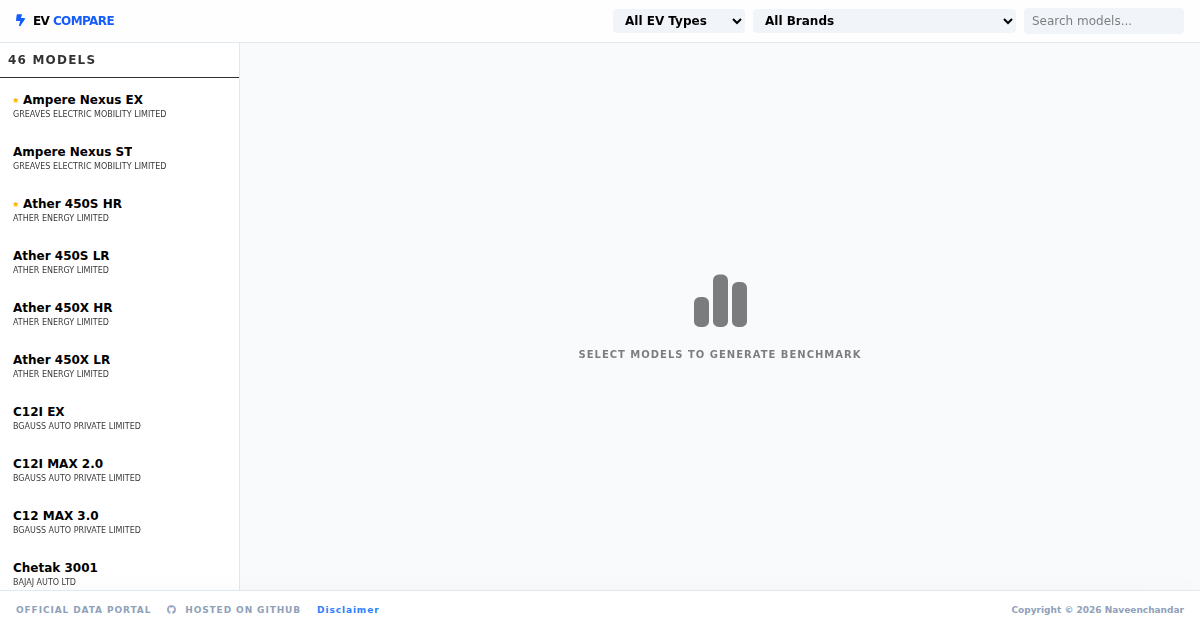
Task: Pick Ather 450S LR in sidebar
Action: coord(61,256)
